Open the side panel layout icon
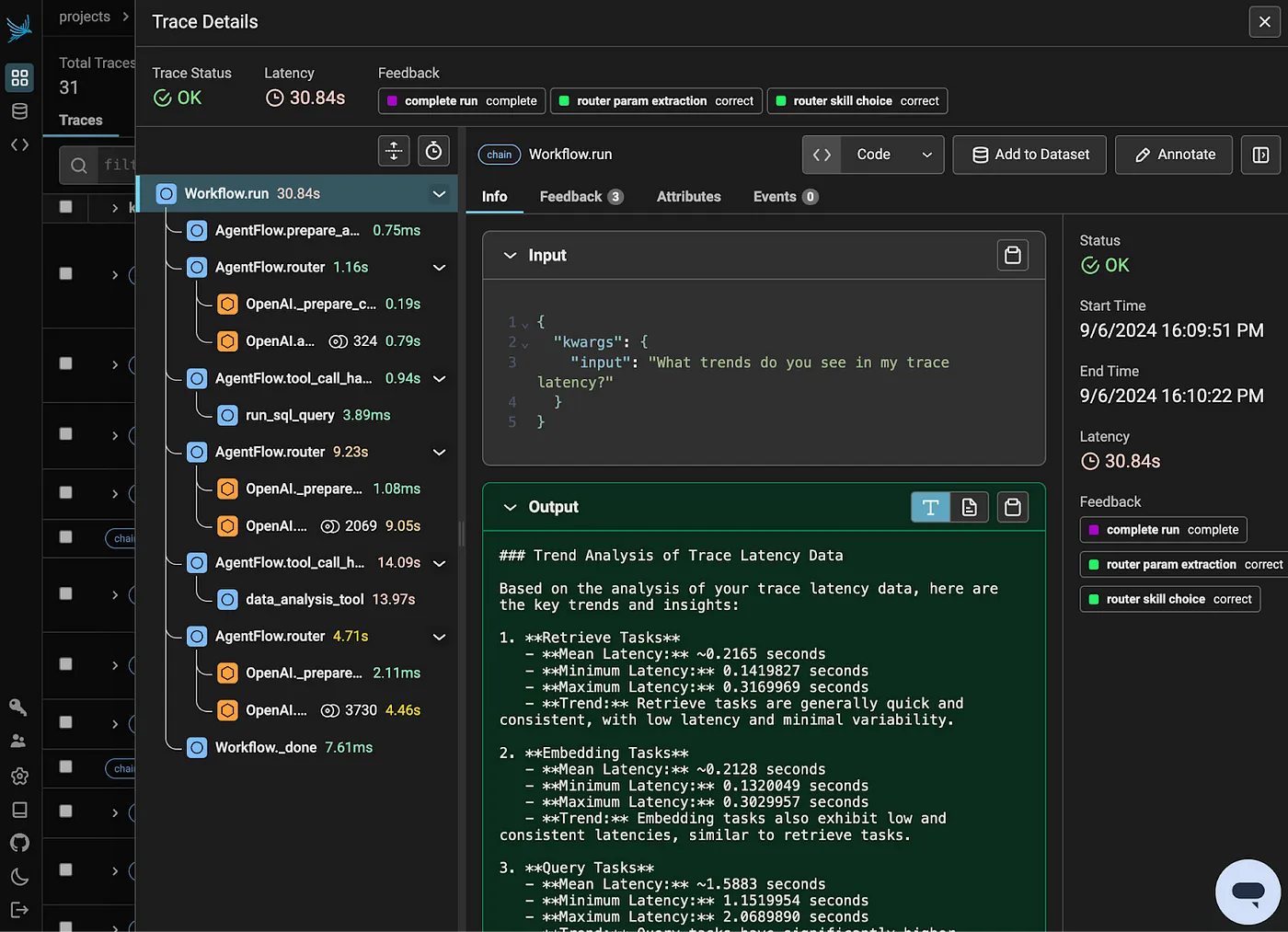 click(x=1260, y=155)
